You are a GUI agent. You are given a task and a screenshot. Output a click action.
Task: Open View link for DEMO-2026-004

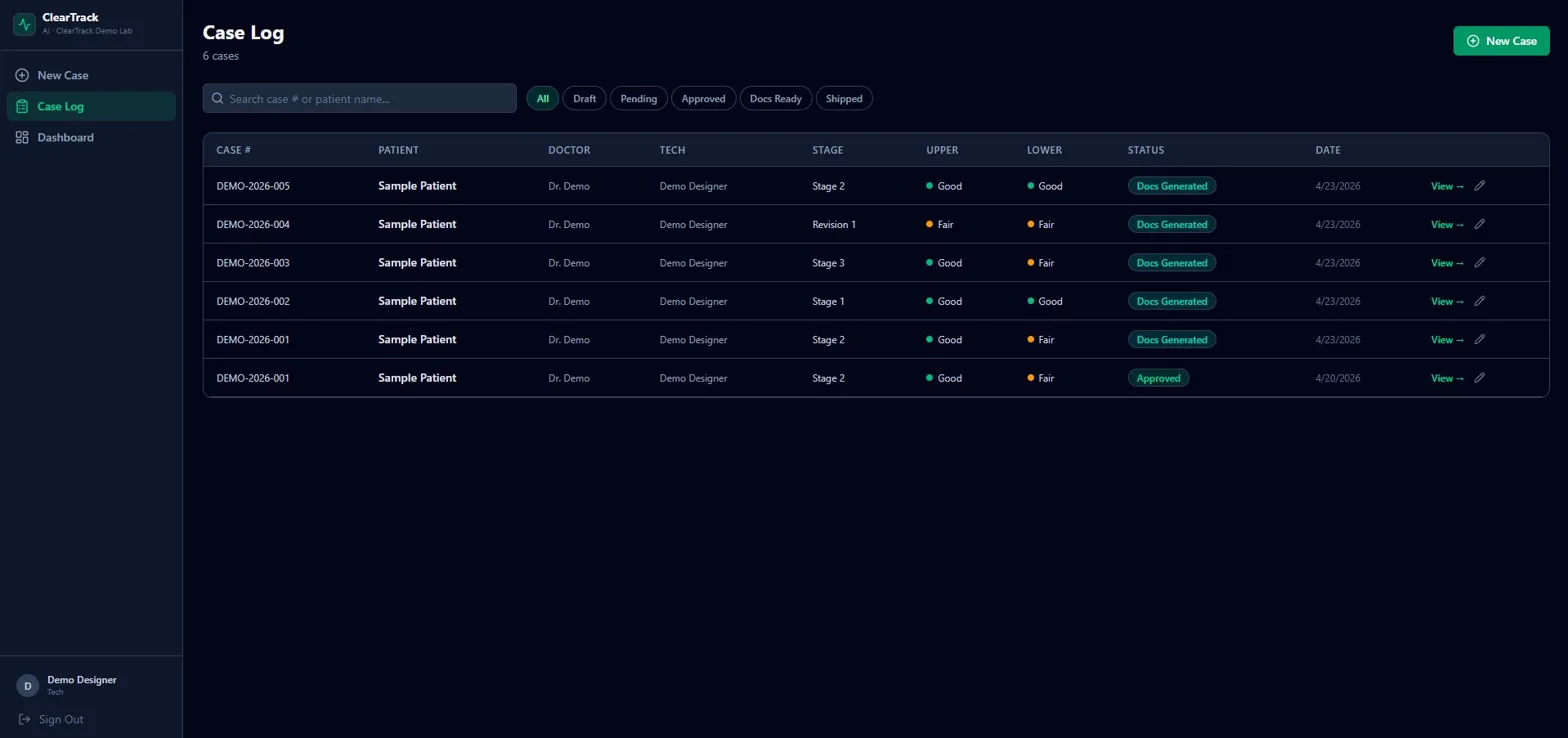[x=1447, y=224]
